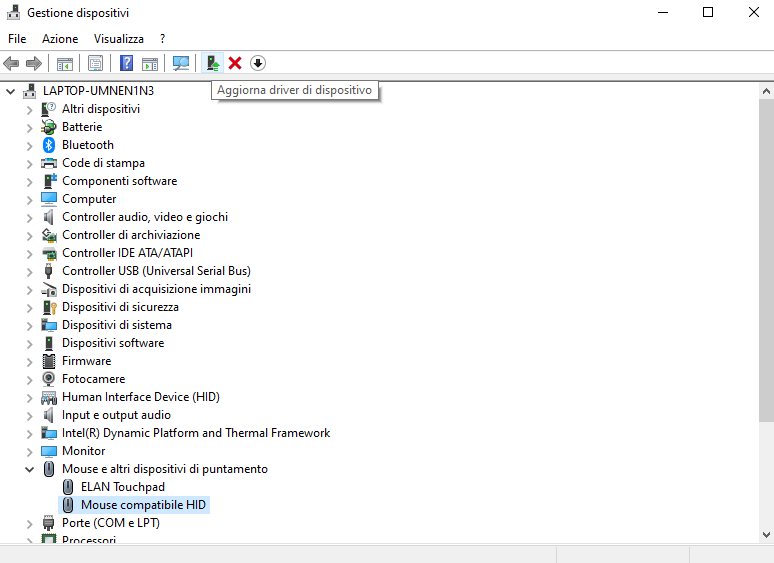The height and width of the screenshot is (563, 774).
Task: Select Mouse compatibile HID device
Action: pos(143,505)
